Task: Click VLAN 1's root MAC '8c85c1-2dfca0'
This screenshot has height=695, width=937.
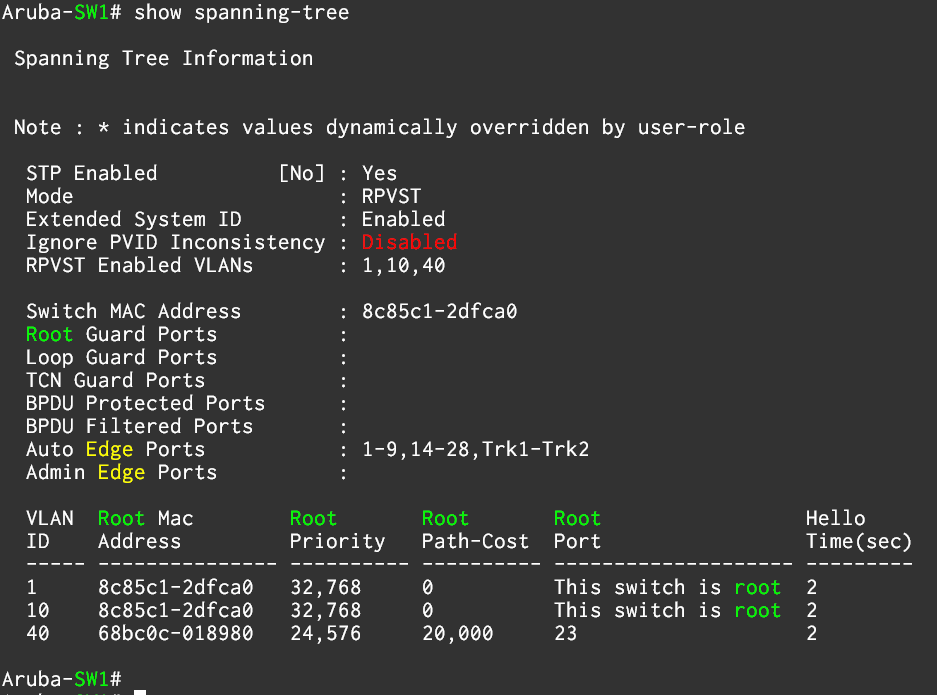Action: (176, 587)
